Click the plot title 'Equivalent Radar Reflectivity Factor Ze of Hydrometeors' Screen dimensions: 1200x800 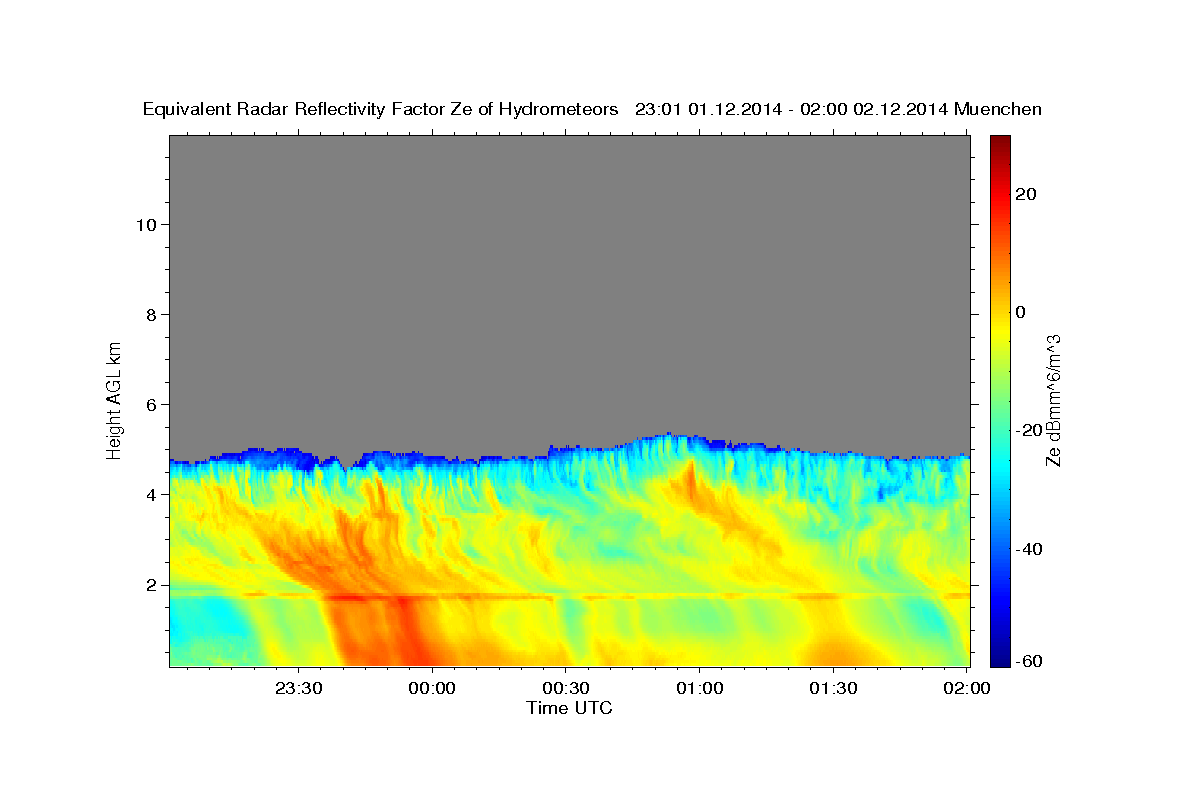pos(381,110)
